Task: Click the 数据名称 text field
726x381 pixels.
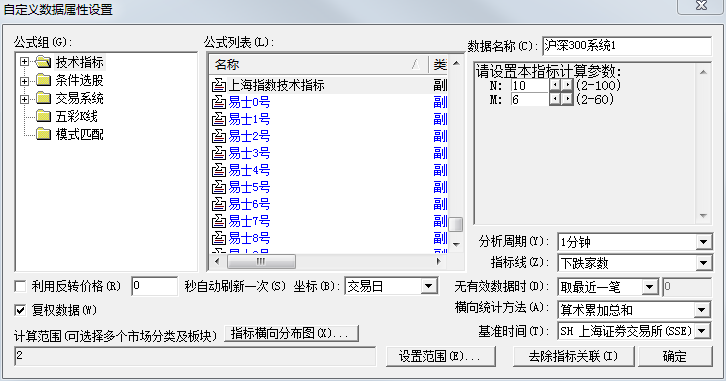Action: pos(626,46)
